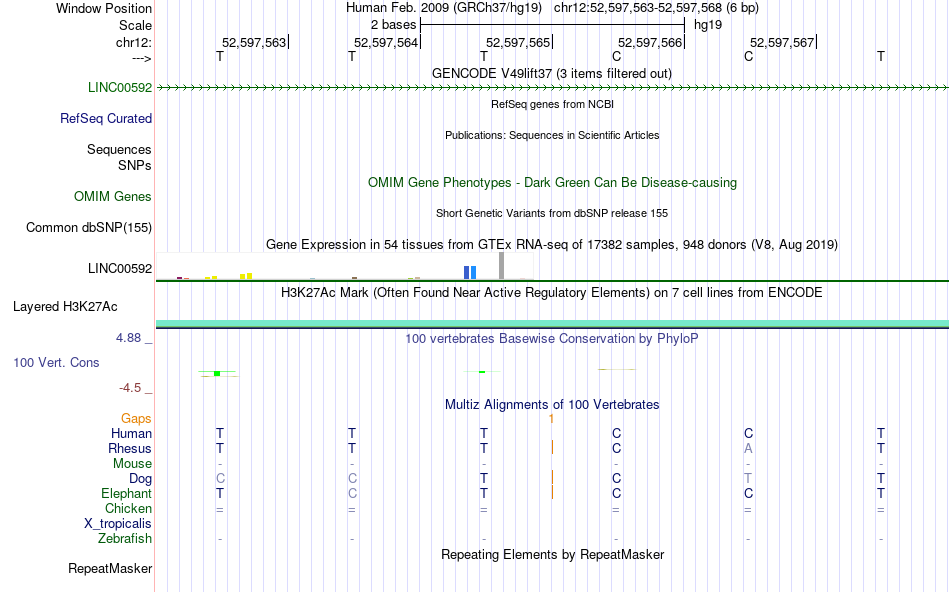Screen dimensions: 950x592
Task: Click the orange gap count 1 marker
Action: pos(551,419)
